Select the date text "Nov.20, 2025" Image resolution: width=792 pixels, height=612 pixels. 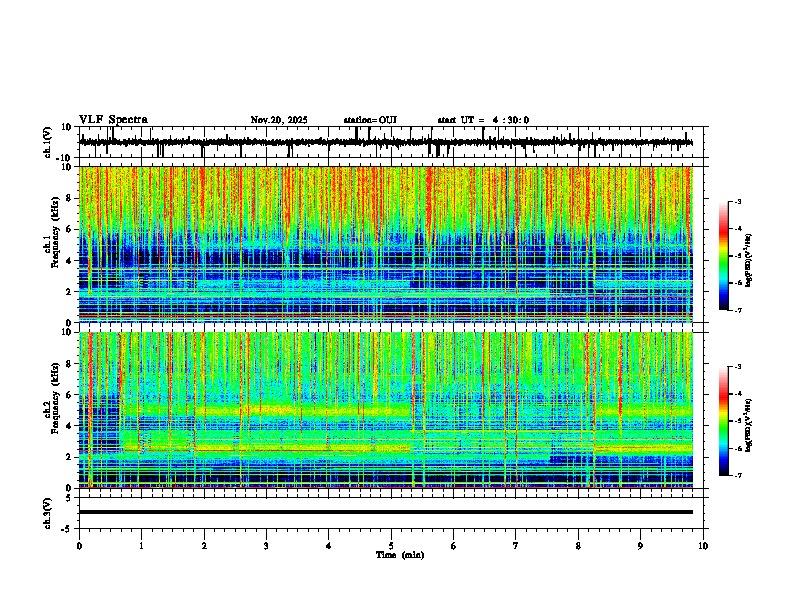pos(279,120)
